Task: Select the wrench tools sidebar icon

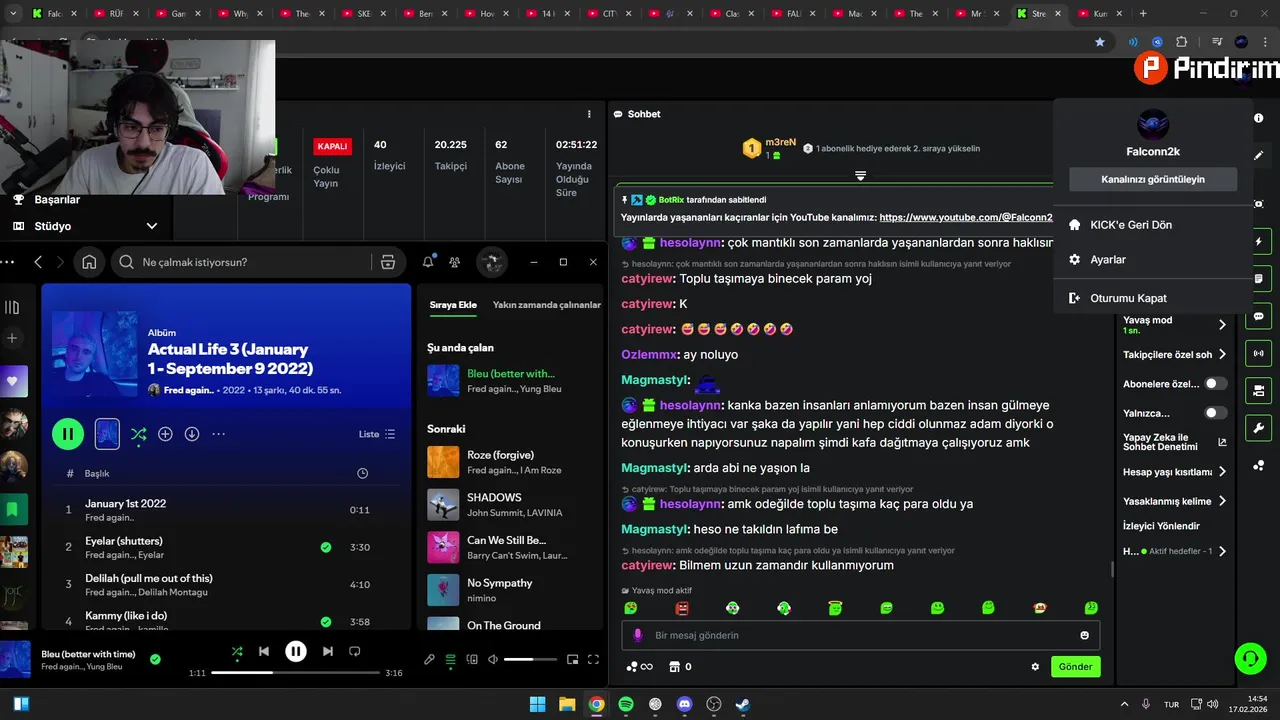Action: 1258,428
